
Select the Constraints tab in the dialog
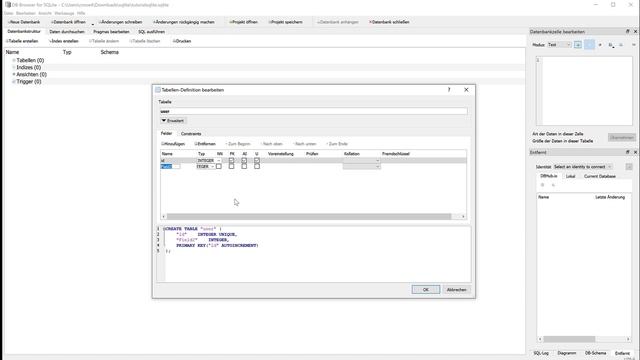191,134
